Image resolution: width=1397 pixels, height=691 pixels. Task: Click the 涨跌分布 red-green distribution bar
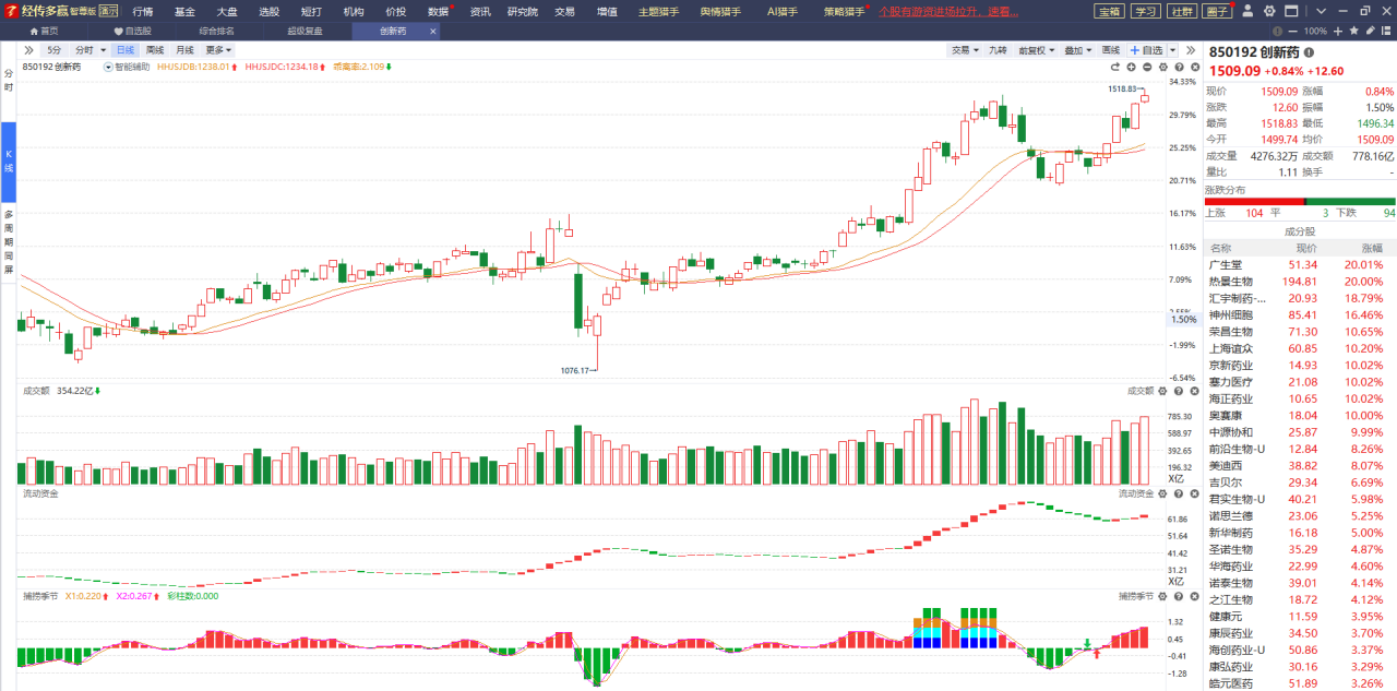point(1299,202)
